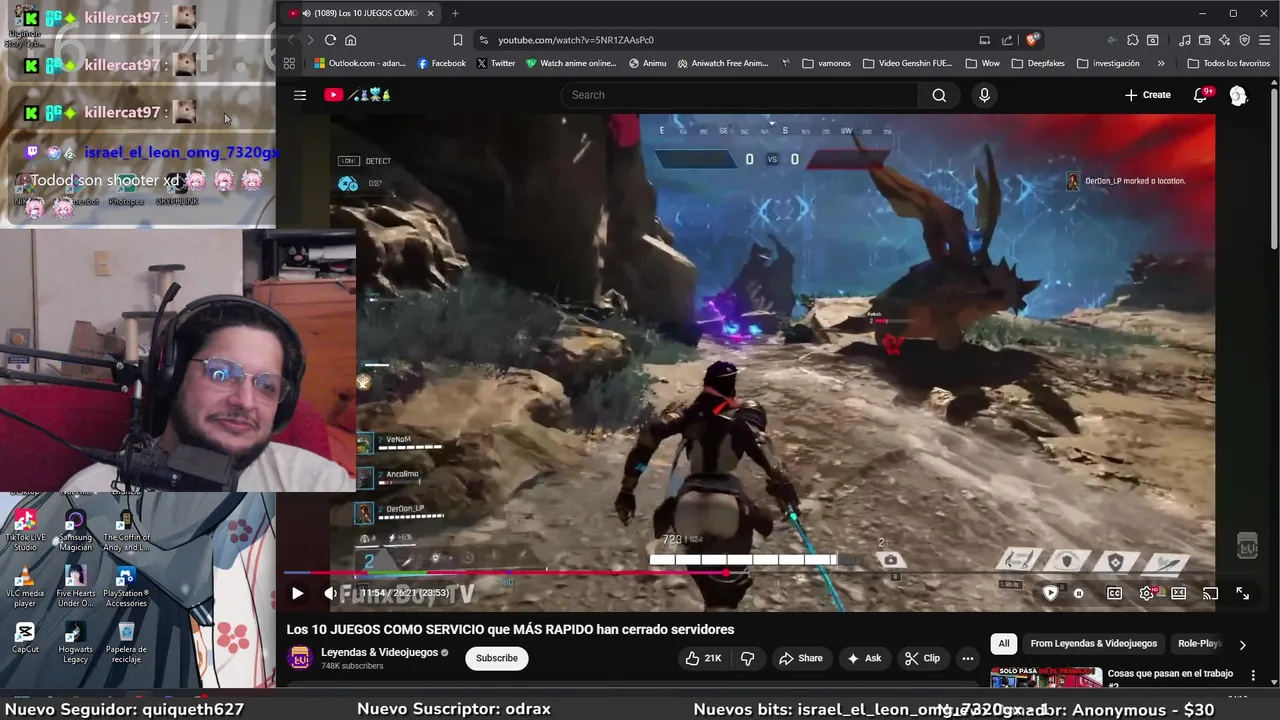Open Papelera de reciclaje on the desktop
The image size is (1280, 720).
point(126,642)
